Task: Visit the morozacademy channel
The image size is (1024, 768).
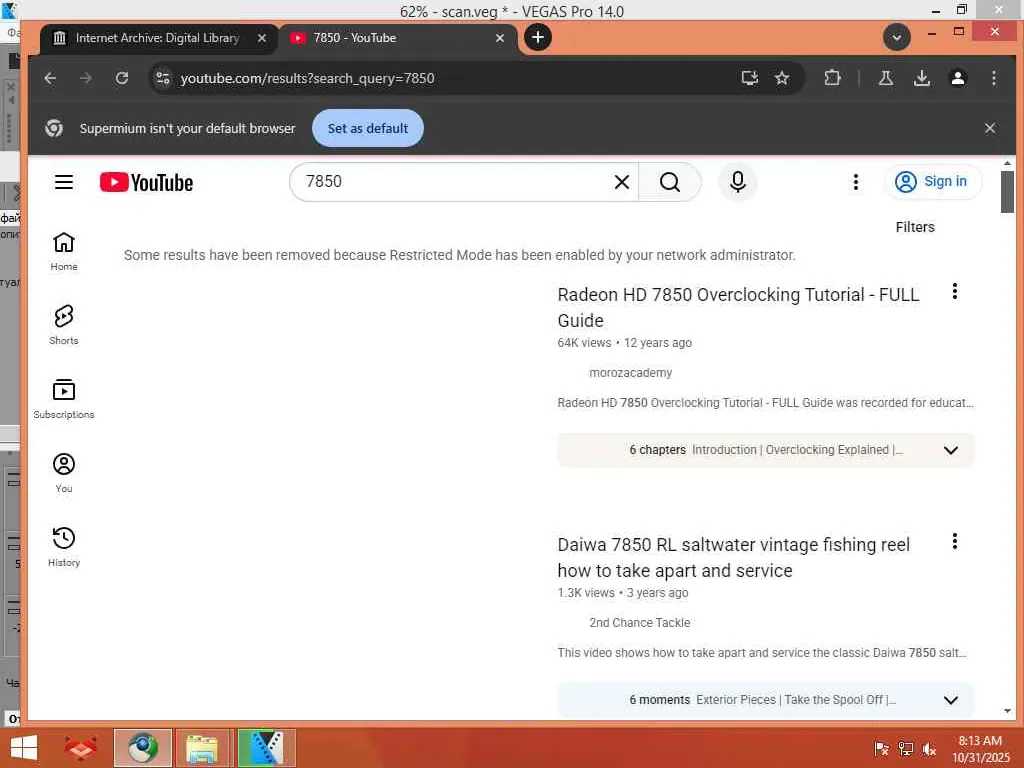Action: (630, 373)
